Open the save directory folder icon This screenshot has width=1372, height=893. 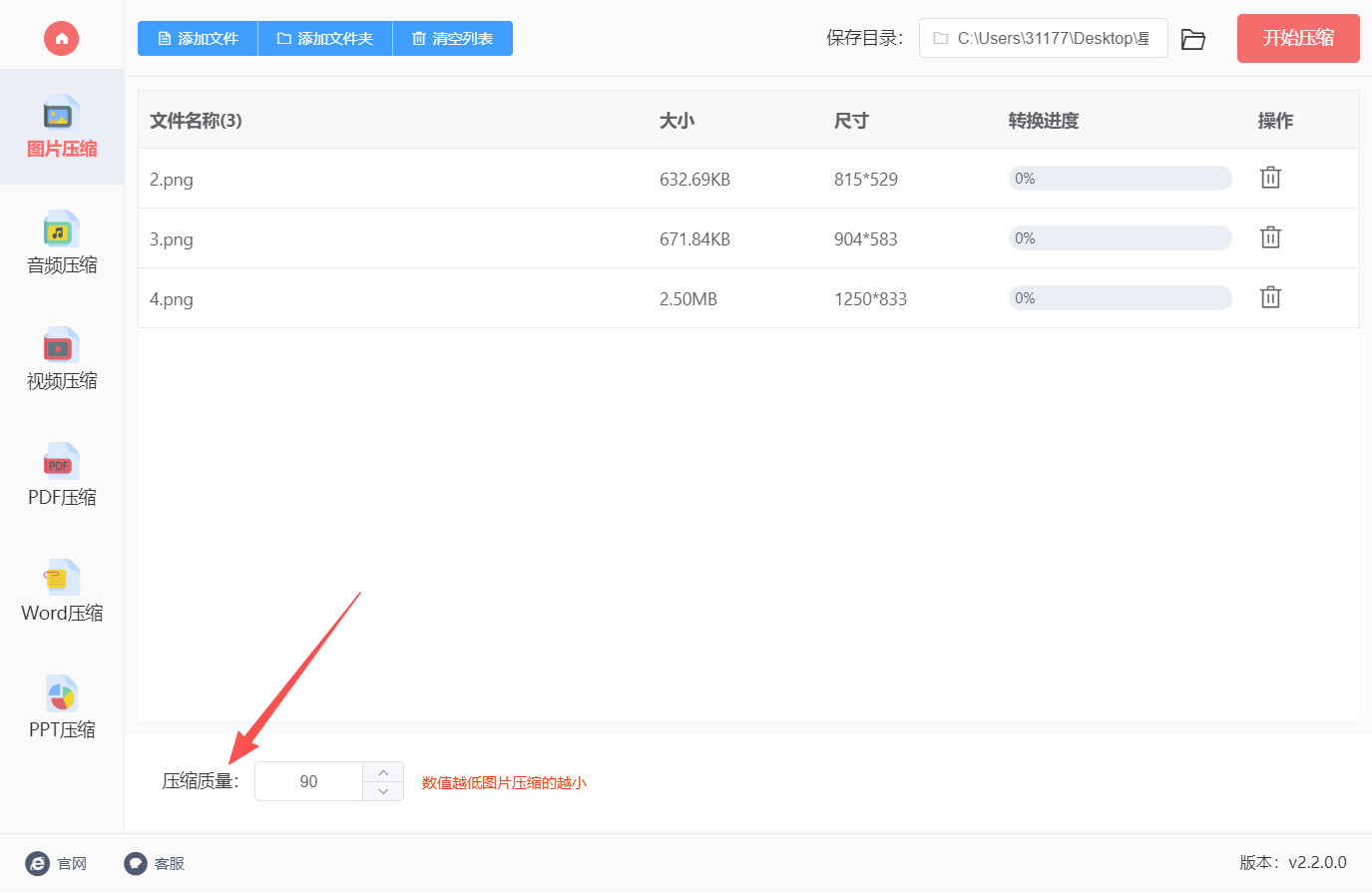coord(1193,40)
